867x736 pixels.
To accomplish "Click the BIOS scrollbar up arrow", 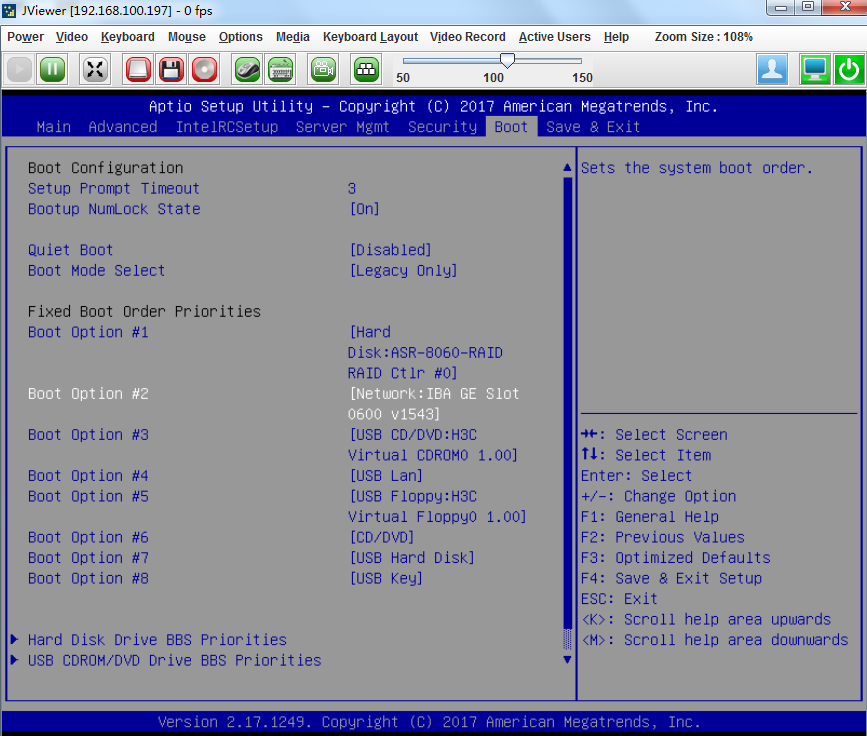I will pos(567,168).
